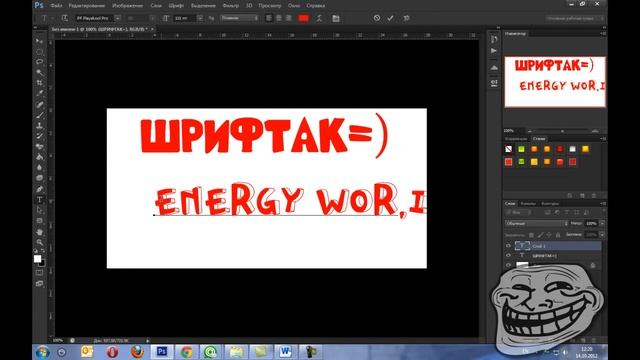The height and width of the screenshot is (360, 640).
Task: Cancel current text edits
Action: [377, 18]
